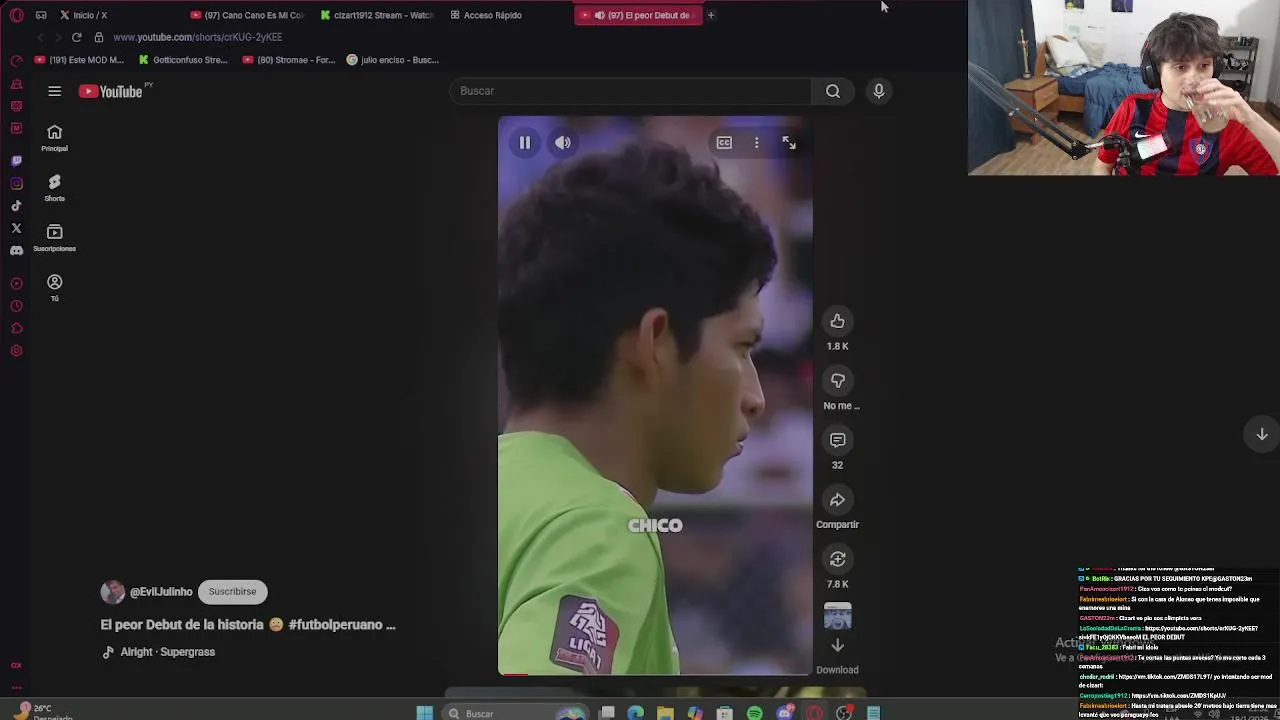Open the @EvilJulinho channel link
The height and width of the screenshot is (720, 1280).
point(161,592)
